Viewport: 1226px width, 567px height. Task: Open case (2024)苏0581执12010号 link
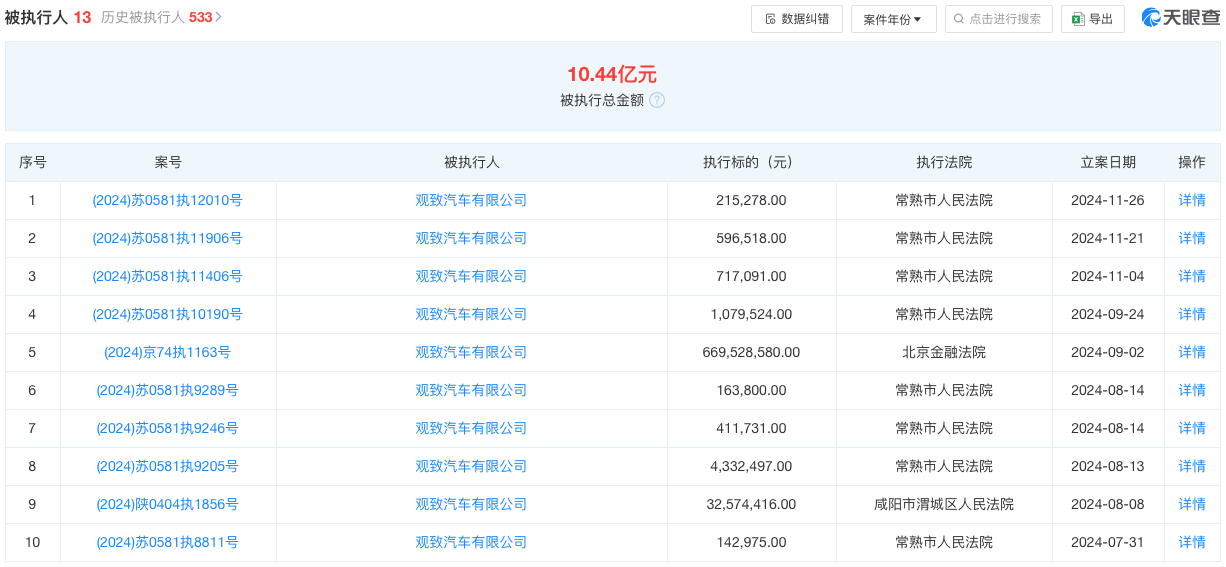(167, 200)
